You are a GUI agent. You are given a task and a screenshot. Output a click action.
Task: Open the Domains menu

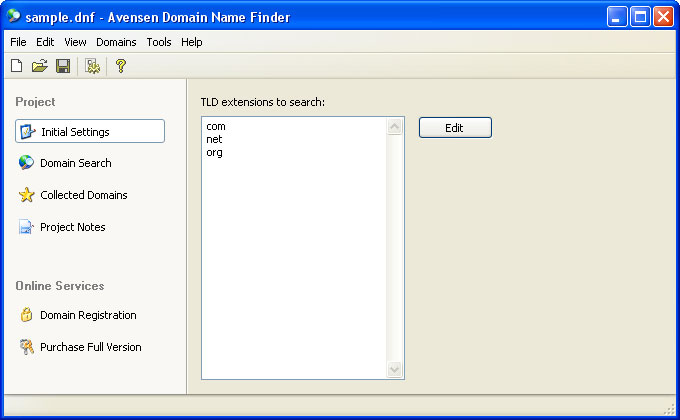[116, 42]
